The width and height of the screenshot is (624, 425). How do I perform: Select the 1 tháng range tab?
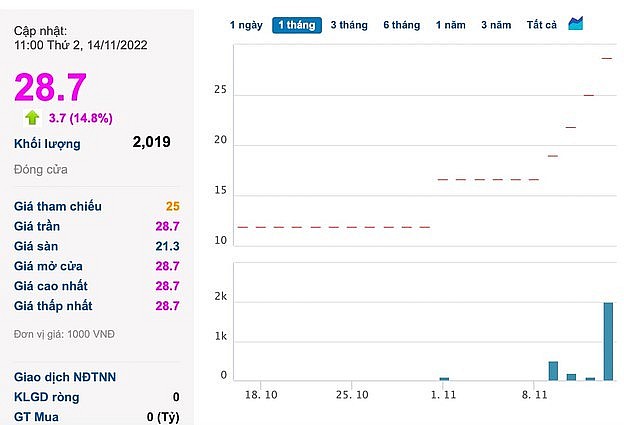point(296,24)
